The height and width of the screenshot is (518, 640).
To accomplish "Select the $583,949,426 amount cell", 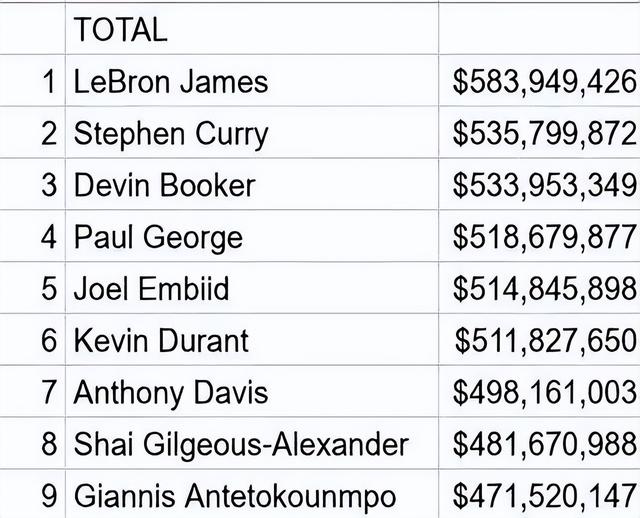I will tap(540, 80).
